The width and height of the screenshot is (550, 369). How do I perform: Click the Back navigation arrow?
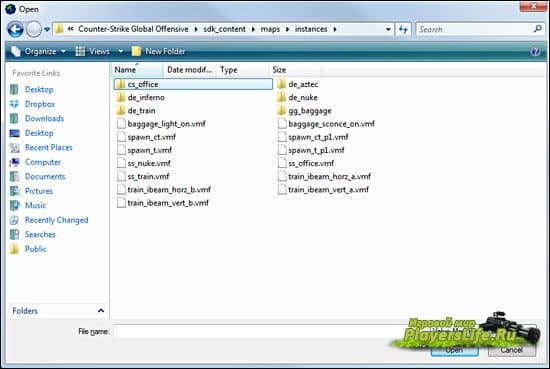pyautogui.click(x=15, y=29)
